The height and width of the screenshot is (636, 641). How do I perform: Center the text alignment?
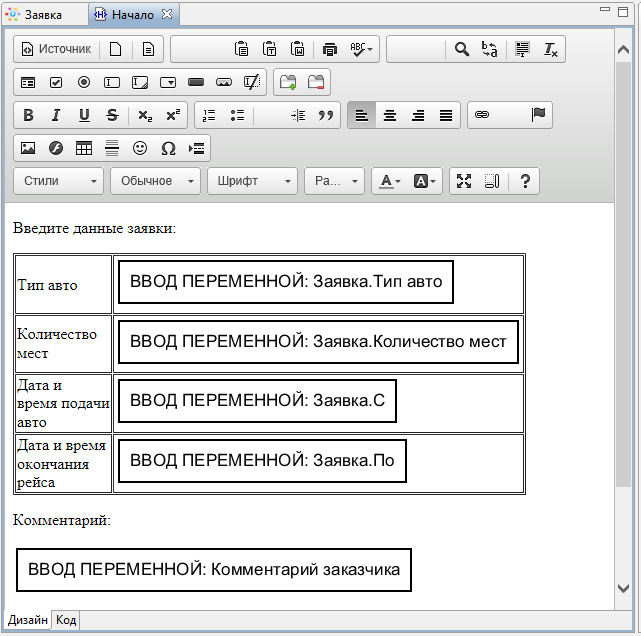(x=390, y=115)
